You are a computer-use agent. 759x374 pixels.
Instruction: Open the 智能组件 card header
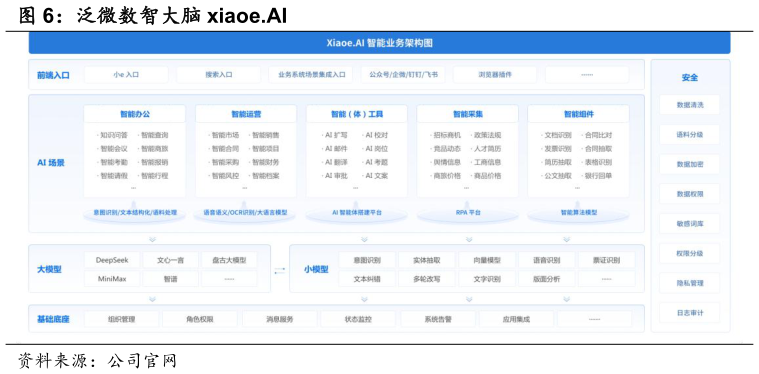click(x=578, y=114)
